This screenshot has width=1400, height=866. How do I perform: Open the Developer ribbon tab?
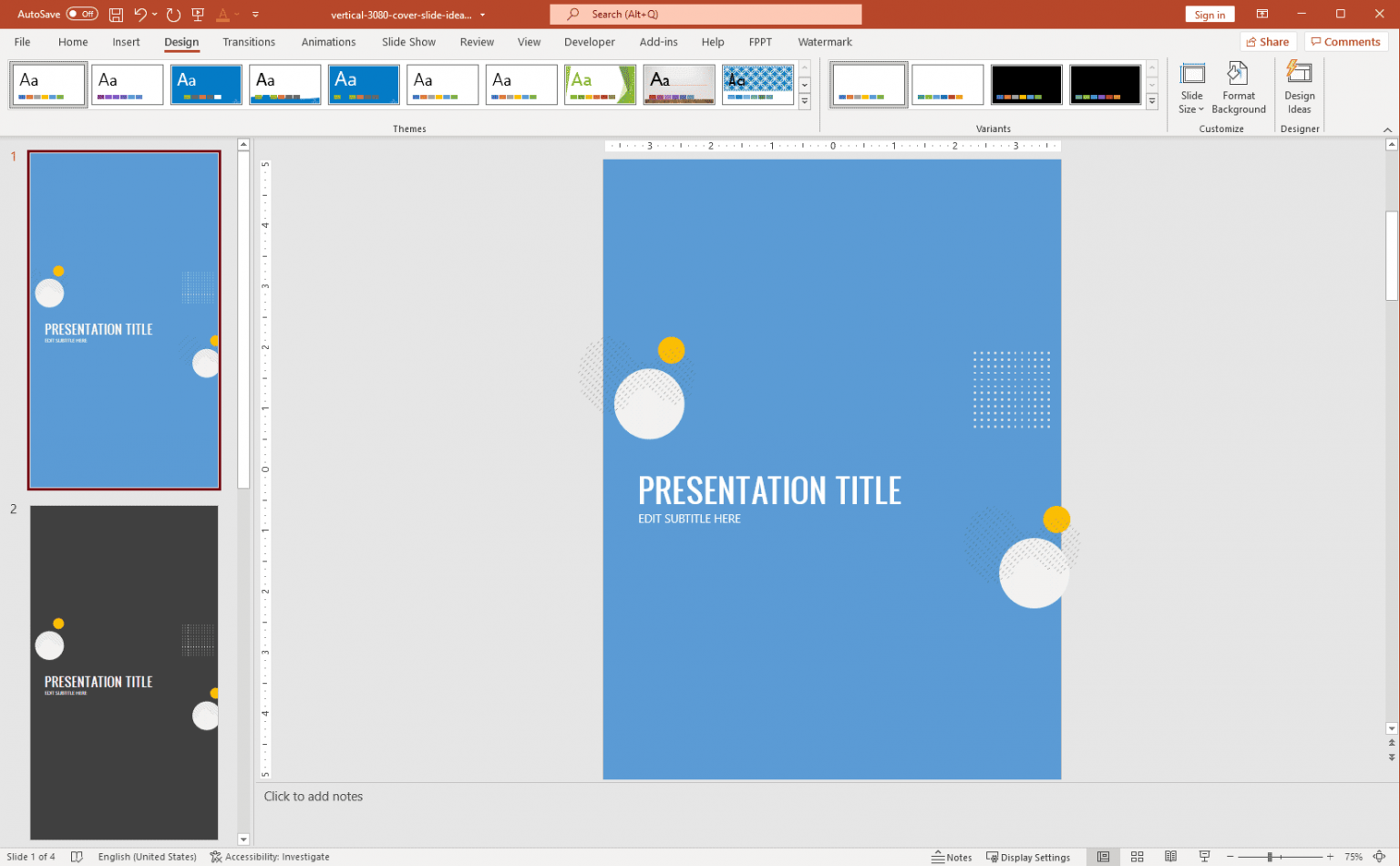pos(589,42)
